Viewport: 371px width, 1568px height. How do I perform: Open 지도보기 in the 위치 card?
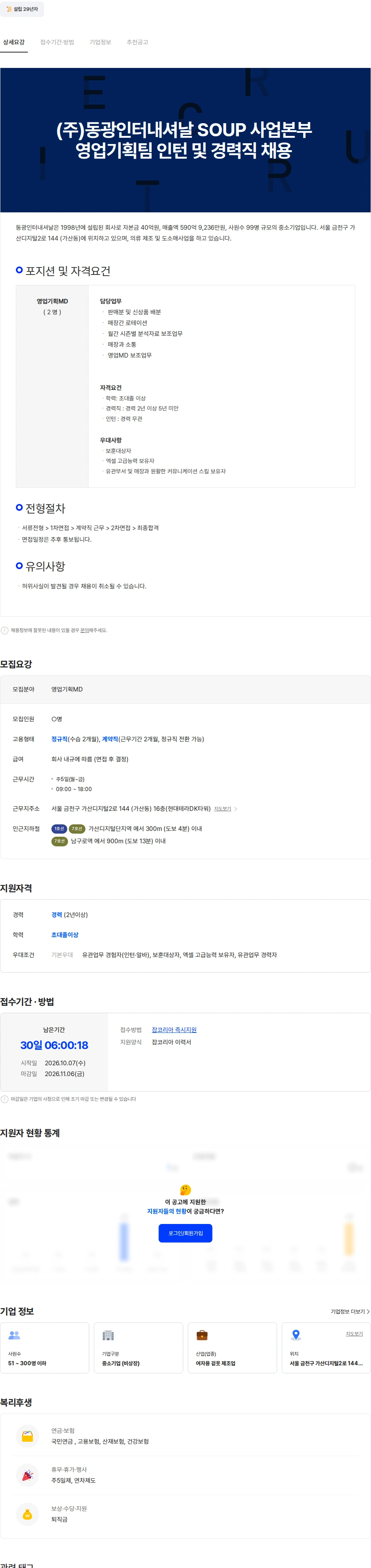[x=354, y=1334]
